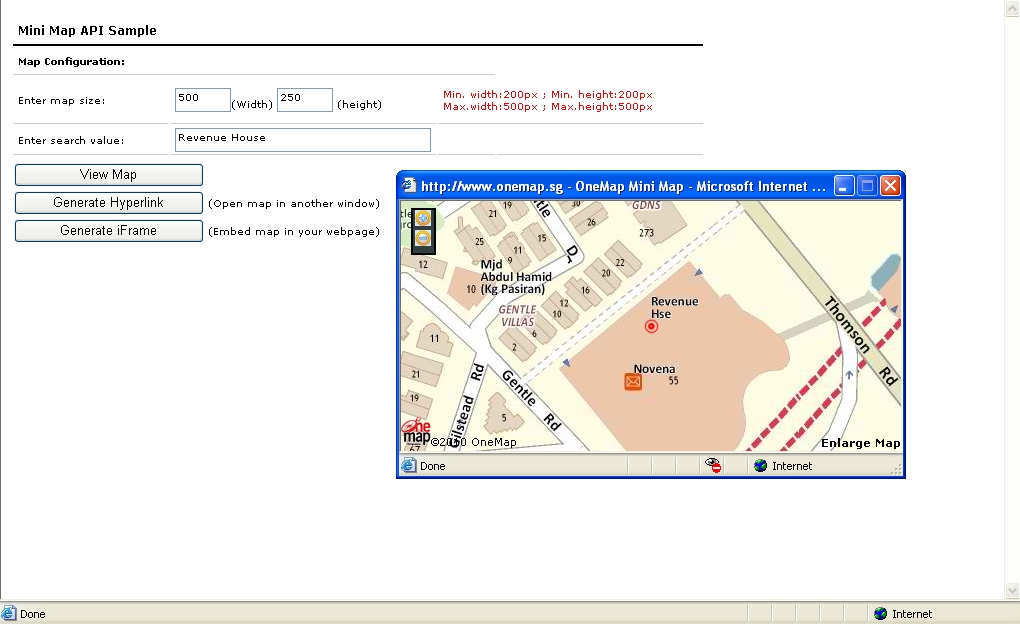Screen dimensions: 1020x624
Task: Click the Thomson Rd street label
Action: pos(861,340)
